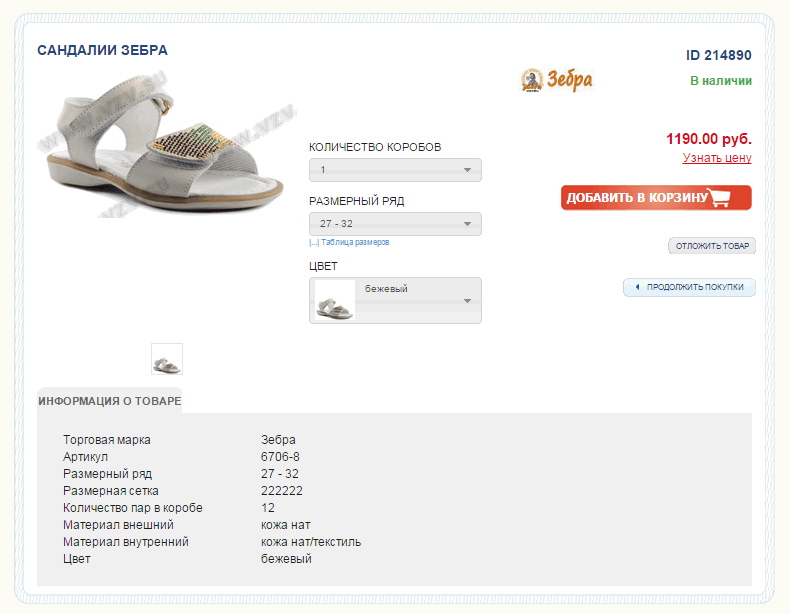Open the Таблица размеров link
The image size is (790, 614).
[355, 242]
